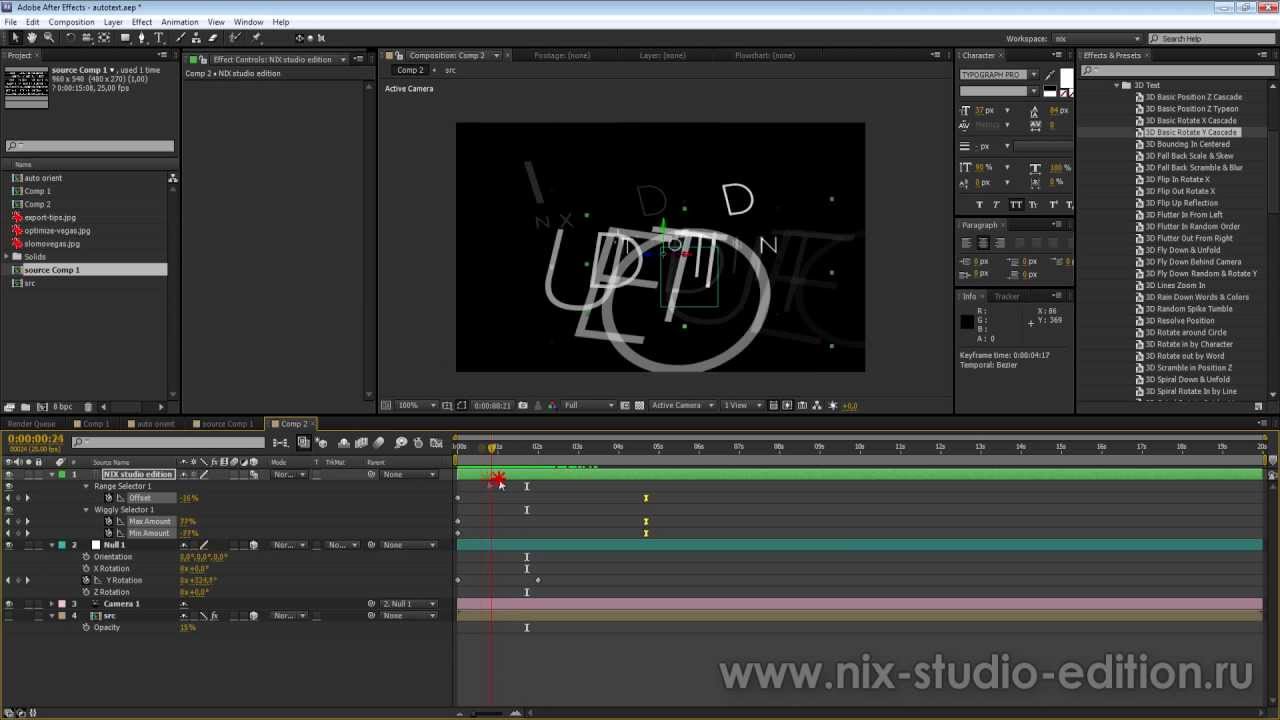Hide the Null 1 layer
The image size is (1280, 720).
pos(9,546)
